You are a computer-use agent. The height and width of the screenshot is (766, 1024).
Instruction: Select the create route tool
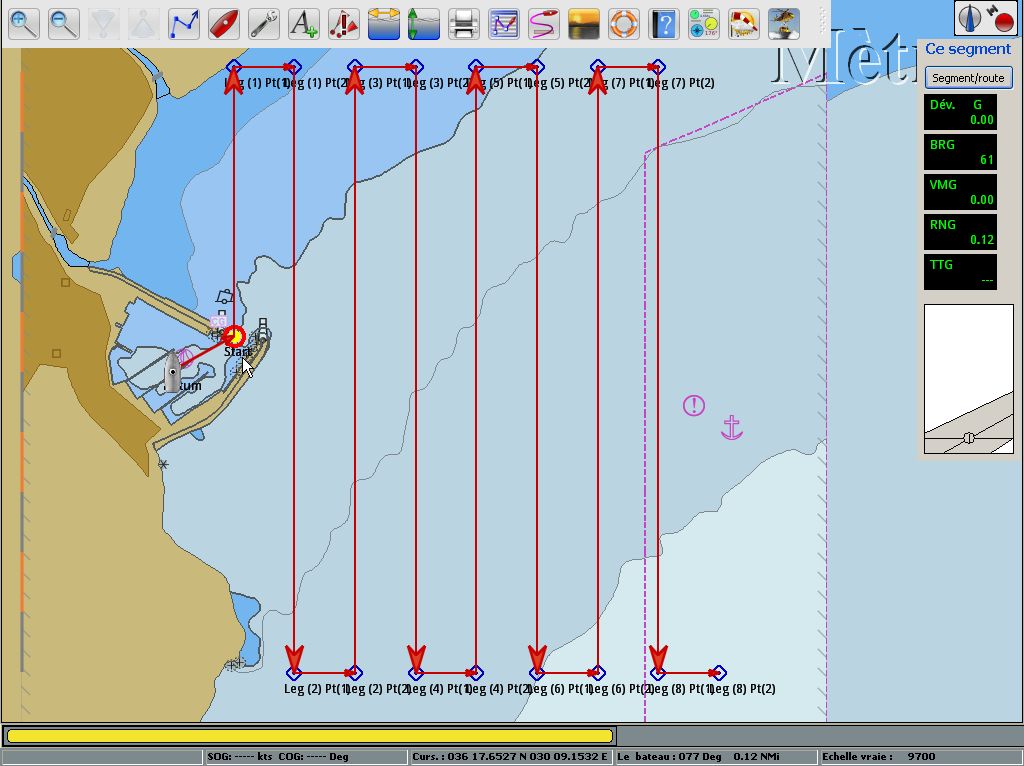coord(184,24)
